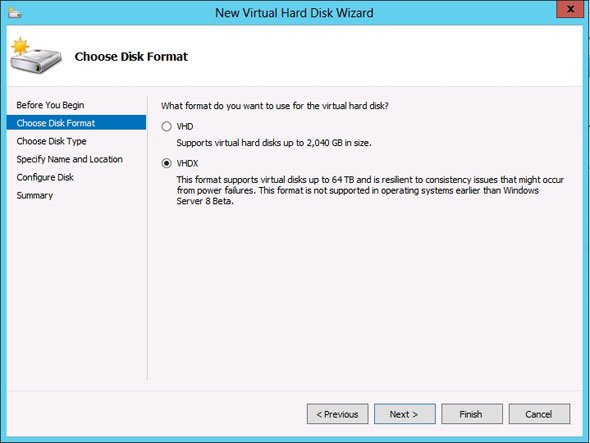Click the hard disk icon in header

click(x=36, y=56)
